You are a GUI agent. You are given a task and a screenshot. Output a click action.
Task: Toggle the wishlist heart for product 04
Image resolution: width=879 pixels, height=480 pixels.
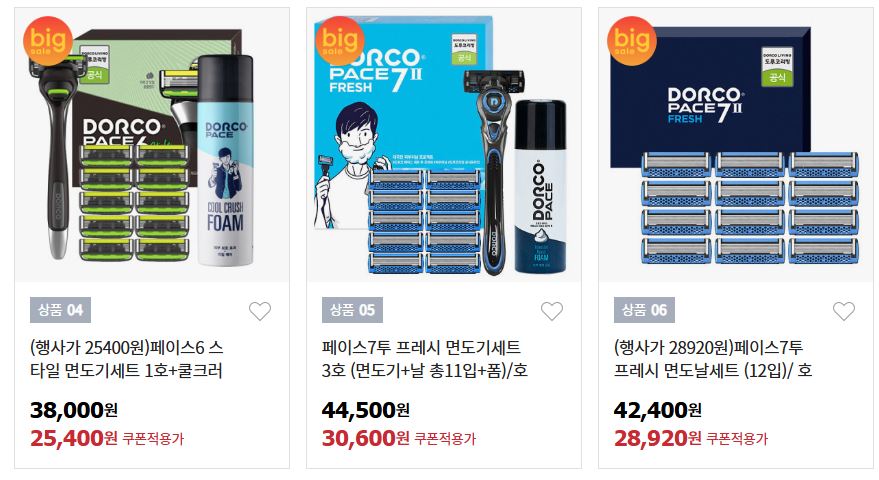click(x=260, y=311)
